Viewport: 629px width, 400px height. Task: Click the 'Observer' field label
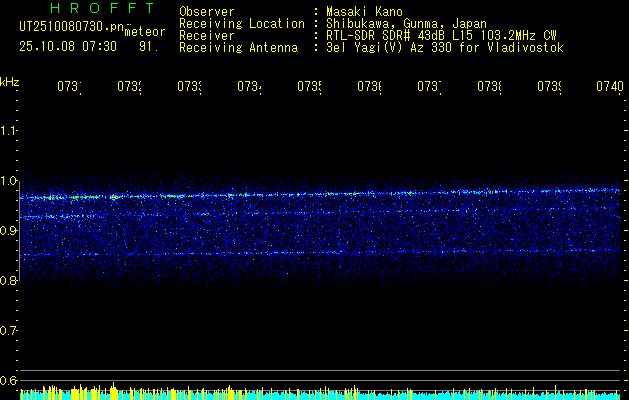206,11
